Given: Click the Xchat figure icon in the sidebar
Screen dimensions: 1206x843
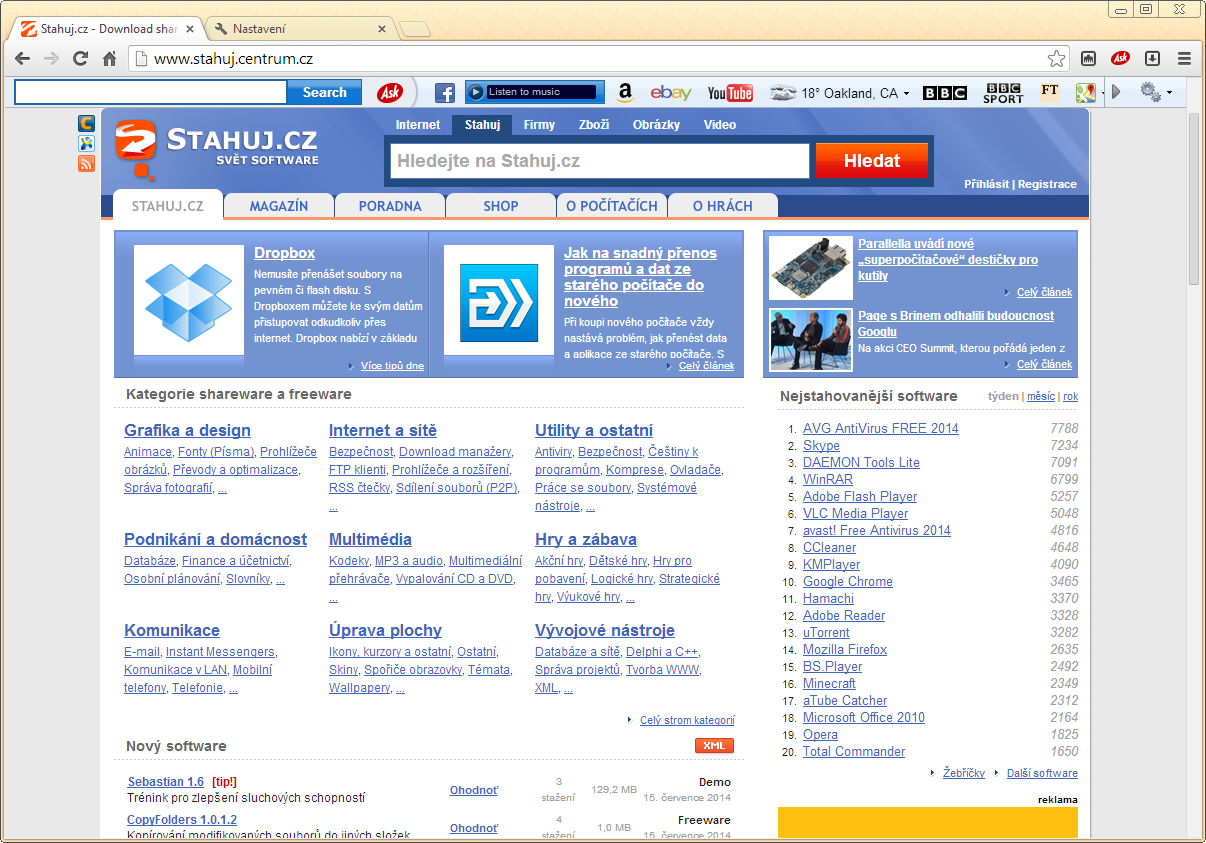Looking at the screenshot, I should 86,143.
